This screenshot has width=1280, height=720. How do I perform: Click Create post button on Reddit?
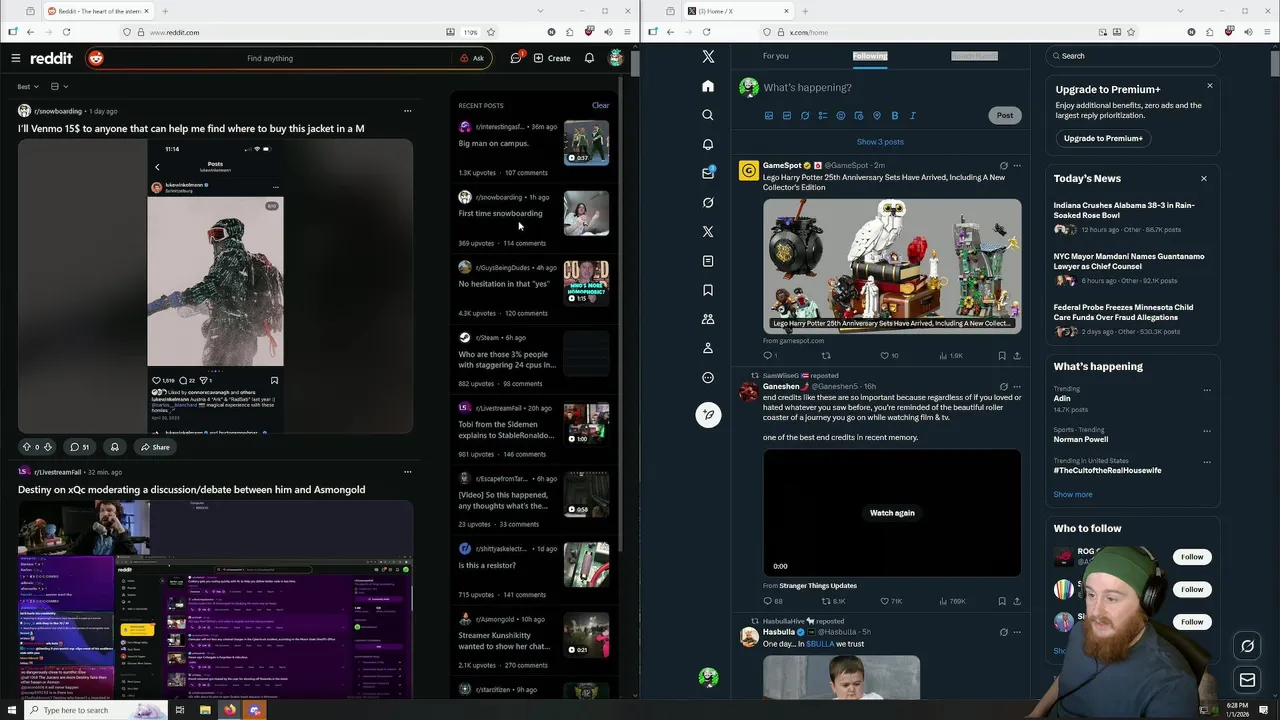552,58
